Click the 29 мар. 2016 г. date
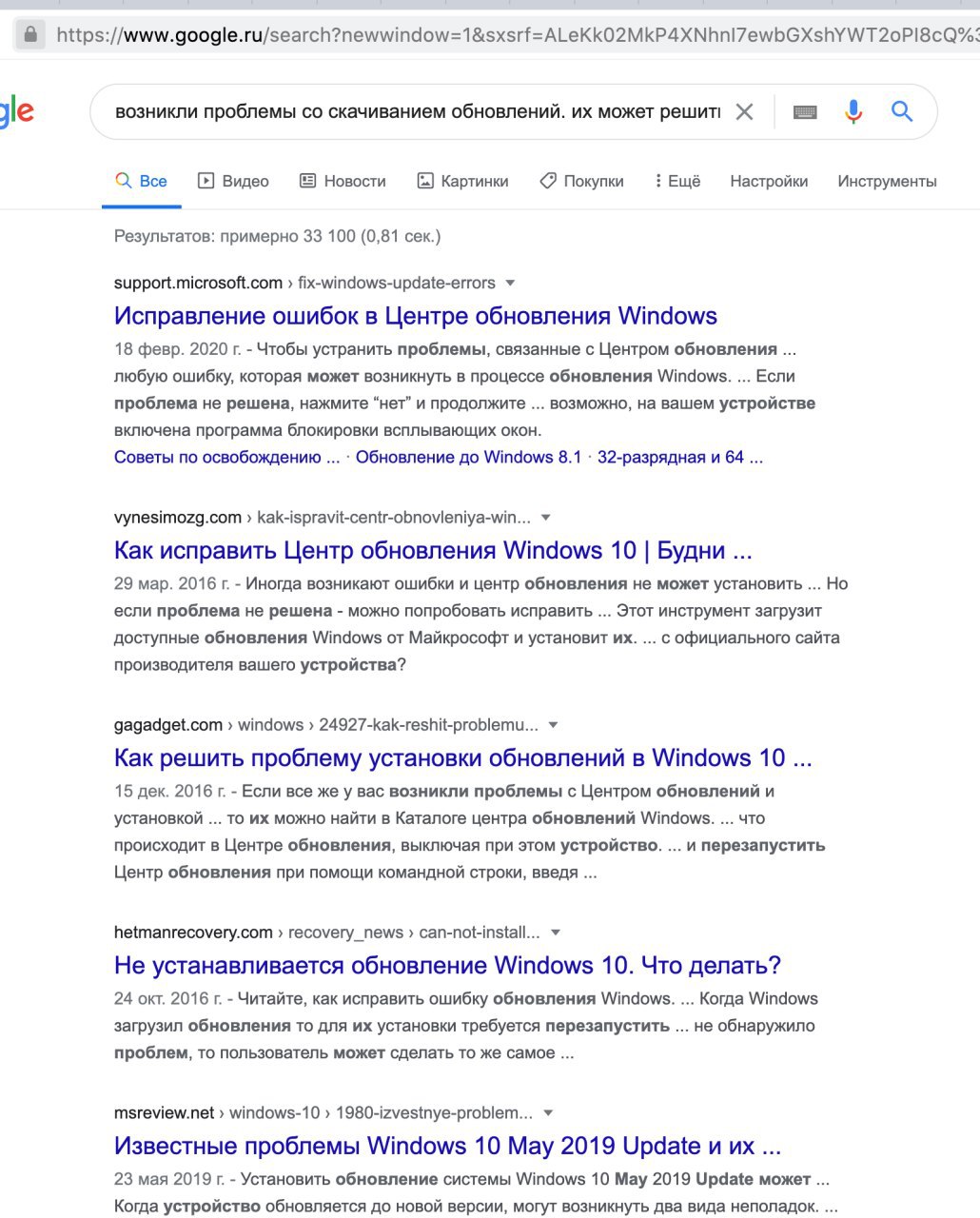980x1218 pixels. tap(171, 583)
